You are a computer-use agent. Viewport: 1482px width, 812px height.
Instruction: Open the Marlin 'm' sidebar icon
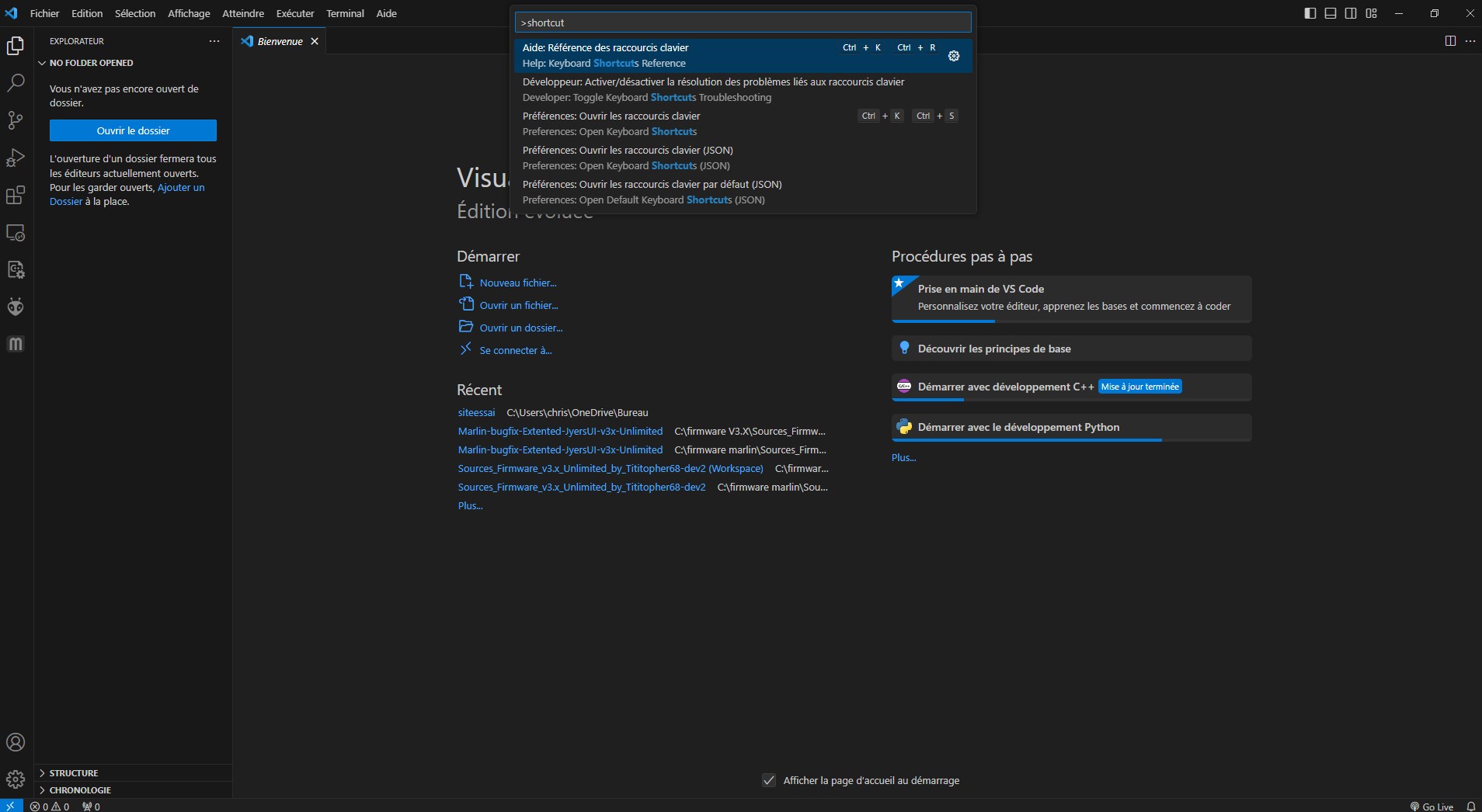pyautogui.click(x=16, y=344)
